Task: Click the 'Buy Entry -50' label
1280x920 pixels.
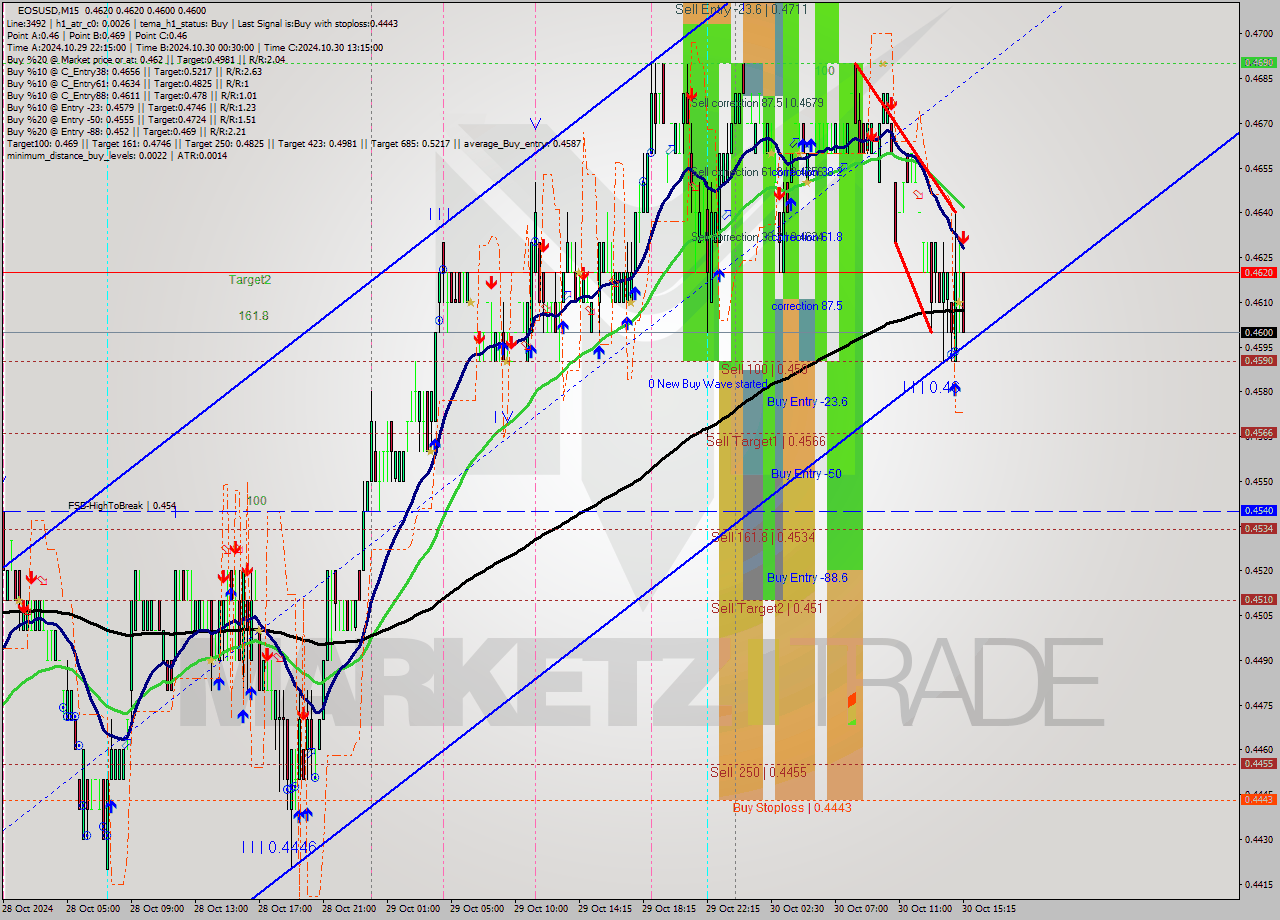Action: (805, 474)
